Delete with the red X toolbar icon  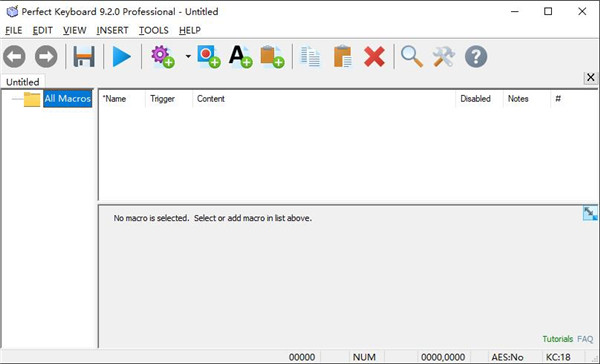pyautogui.click(x=374, y=57)
